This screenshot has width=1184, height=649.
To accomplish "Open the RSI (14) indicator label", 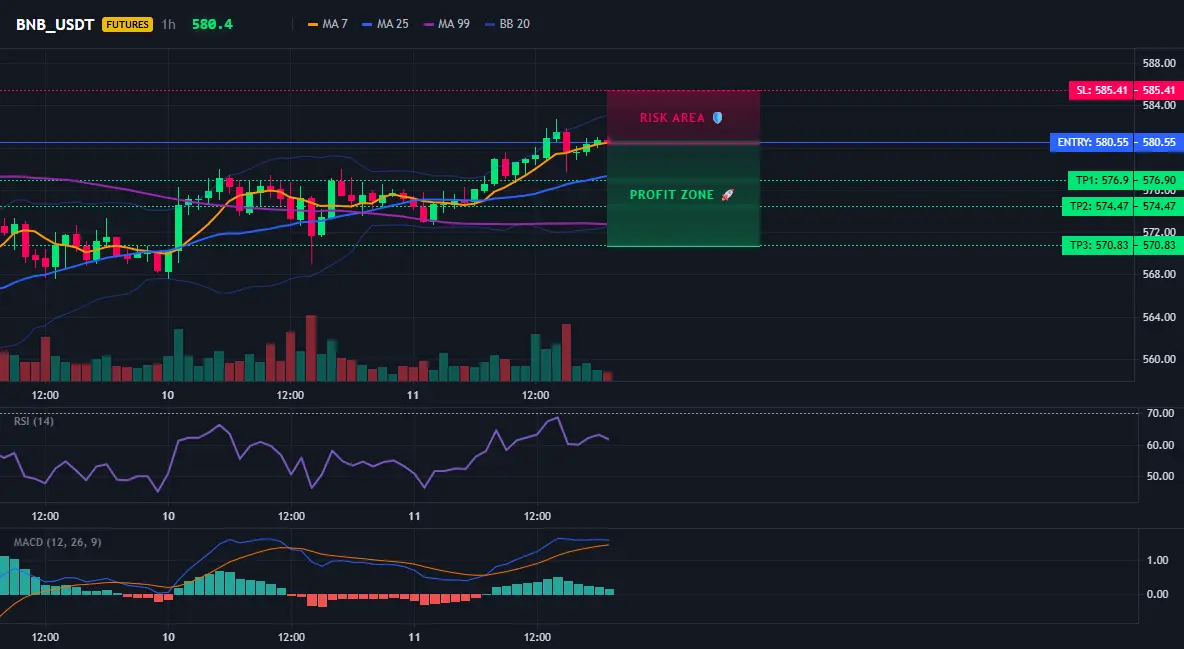I will point(34,421).
